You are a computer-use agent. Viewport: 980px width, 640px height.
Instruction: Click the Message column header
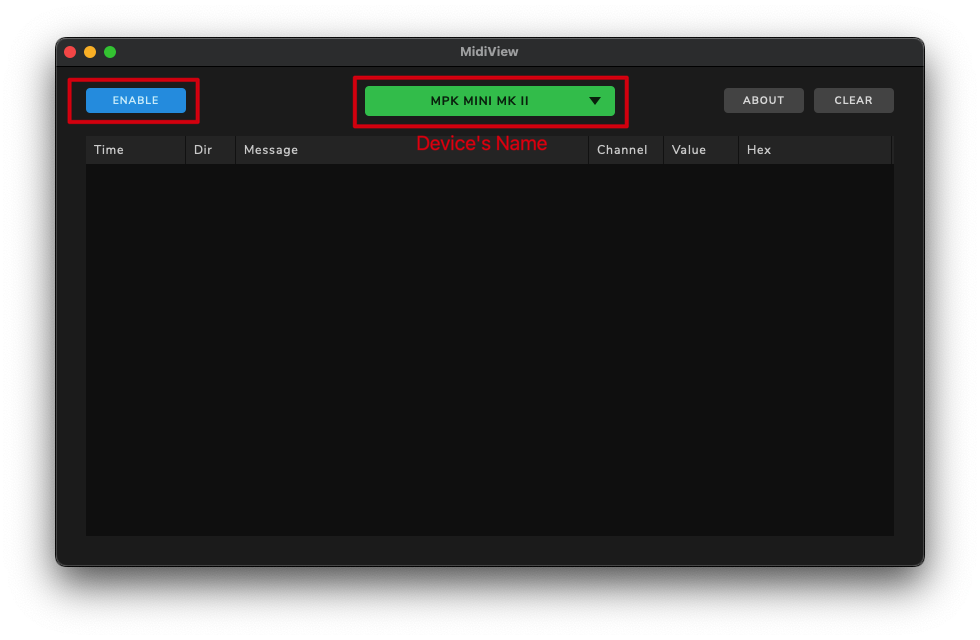click(x=412, y=150)
